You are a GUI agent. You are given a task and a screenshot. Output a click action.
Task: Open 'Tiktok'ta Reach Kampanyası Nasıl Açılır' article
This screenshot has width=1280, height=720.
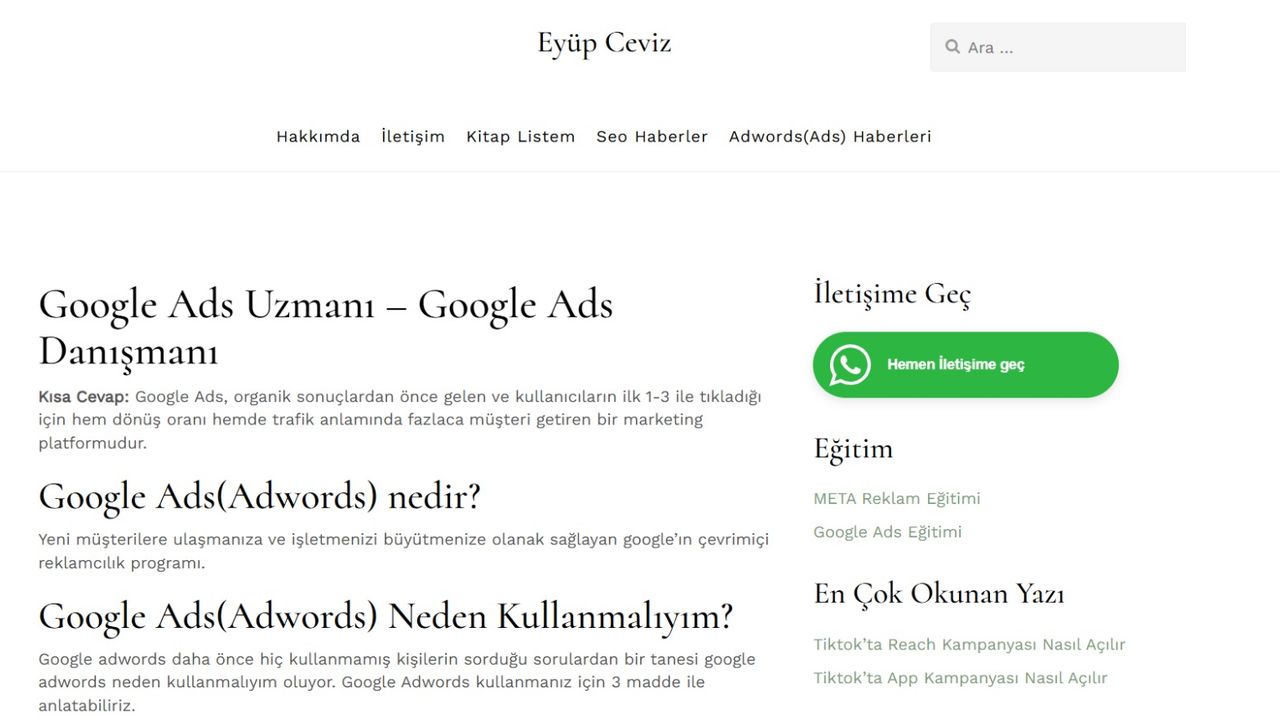tap(969, 645)
